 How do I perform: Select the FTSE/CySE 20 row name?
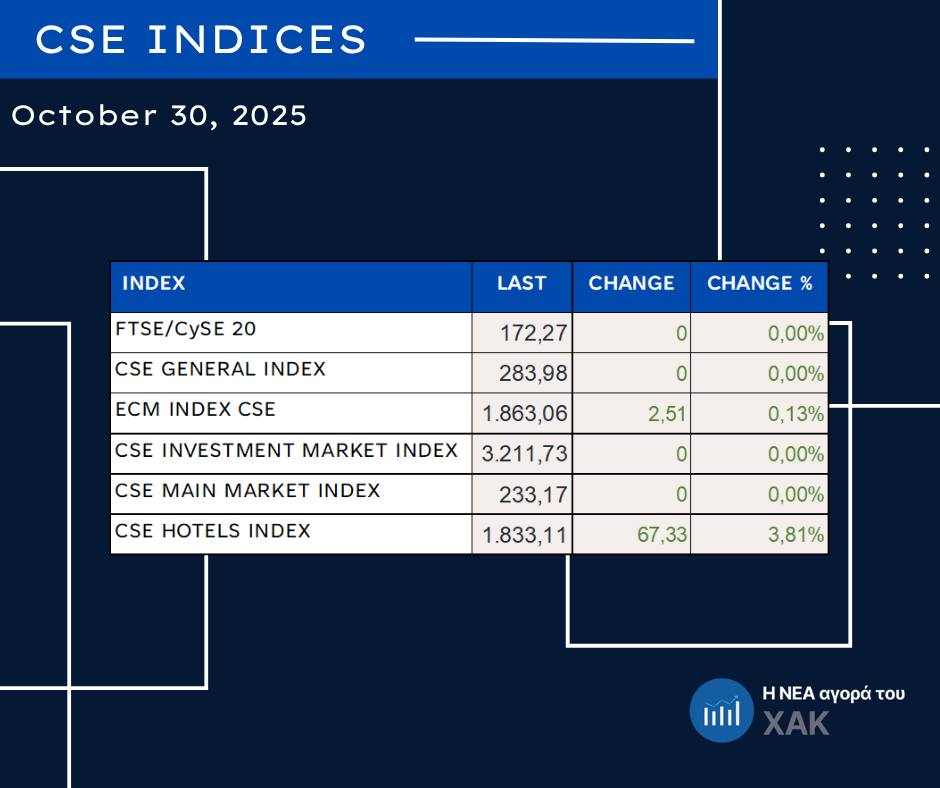point(179,329)
